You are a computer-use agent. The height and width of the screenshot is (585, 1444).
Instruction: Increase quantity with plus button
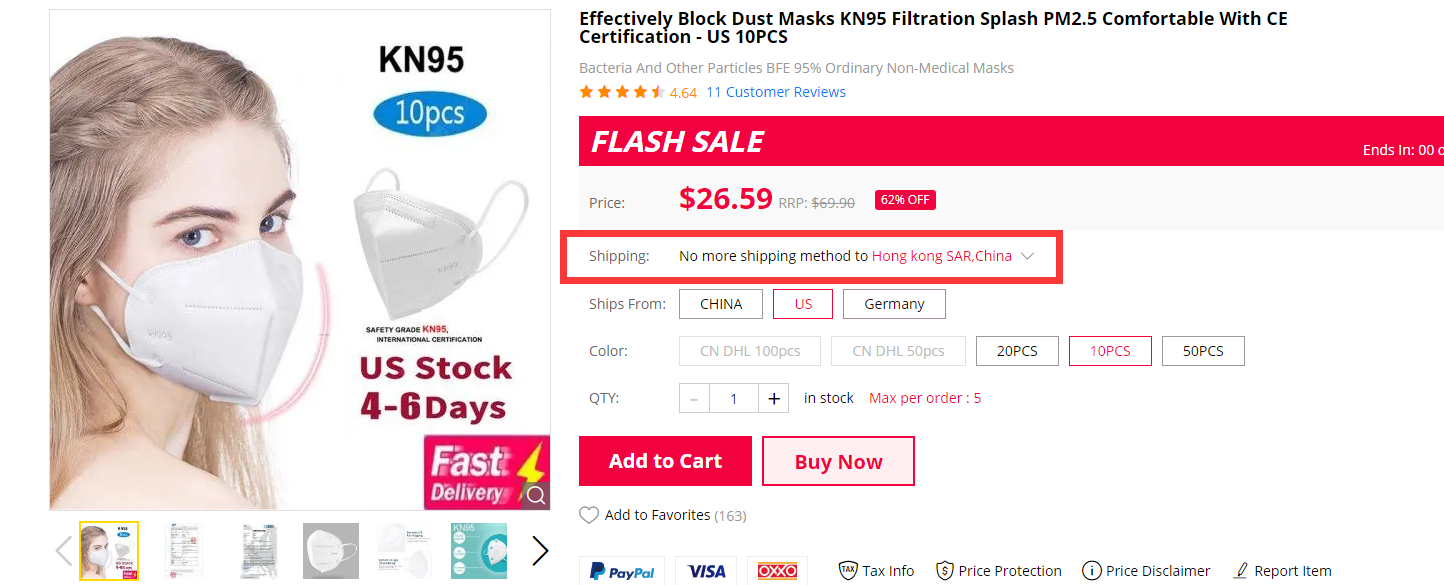coord(774,398)
